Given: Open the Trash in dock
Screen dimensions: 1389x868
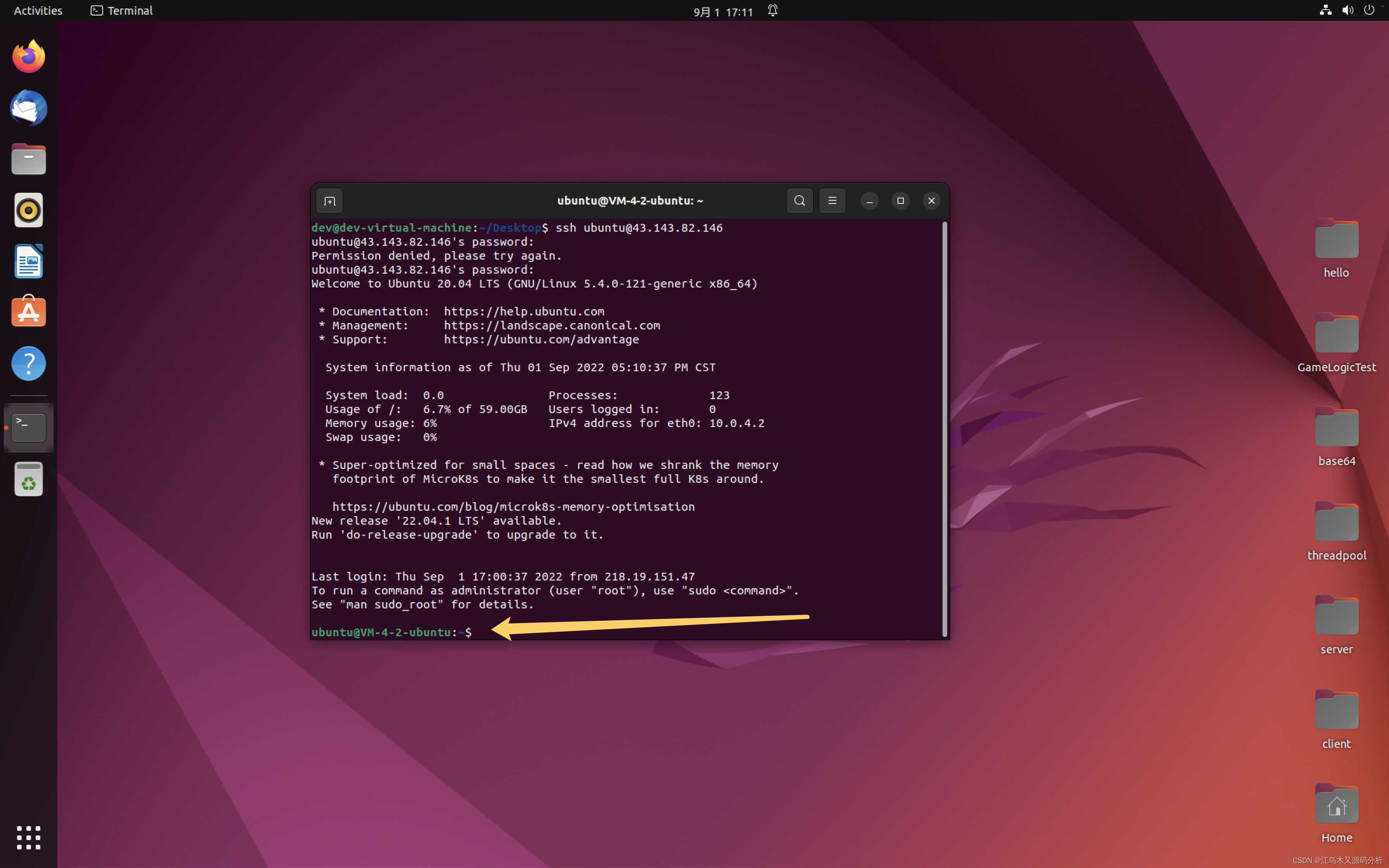Looking at the screenshot, I should tap(29, 479).
